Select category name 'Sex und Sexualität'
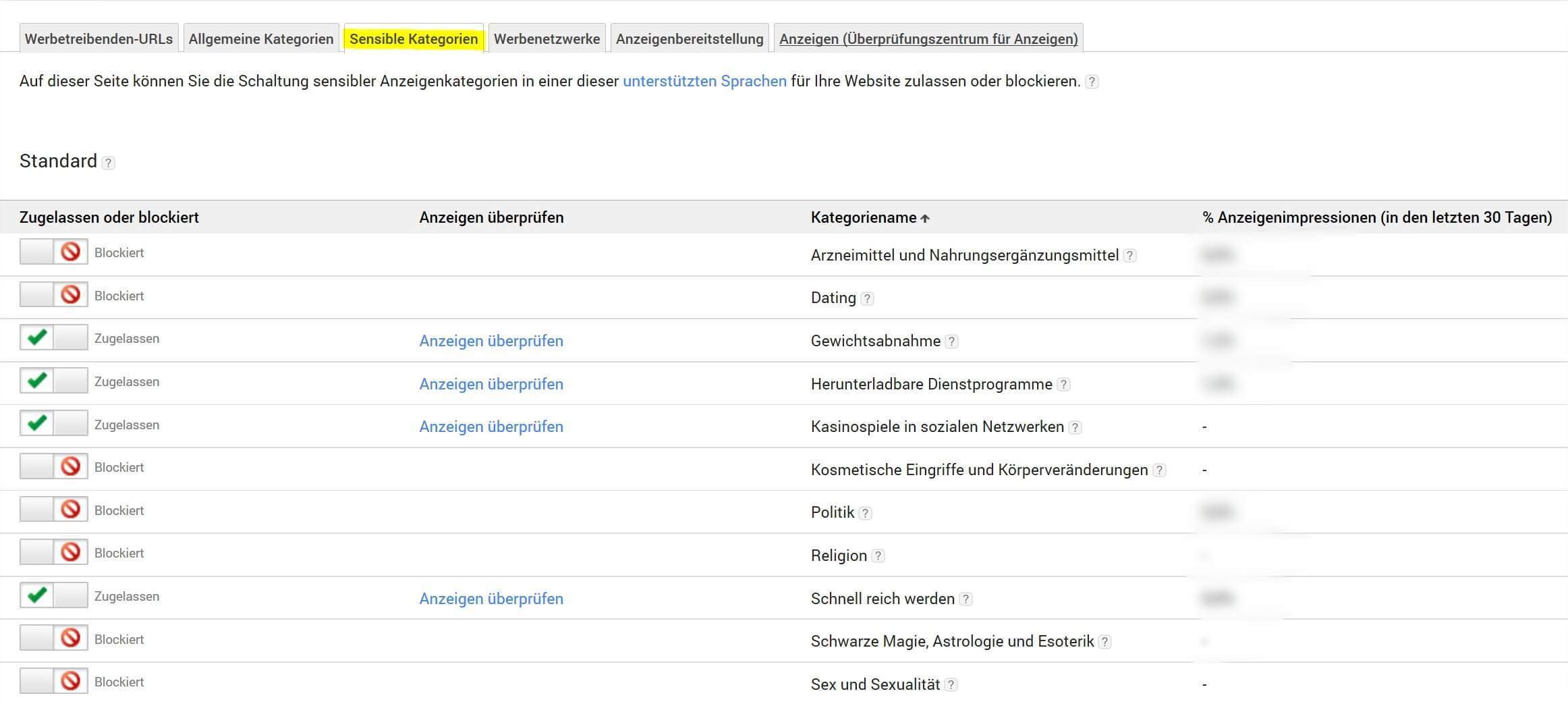1568x704 pixels. tap(875, 684)
